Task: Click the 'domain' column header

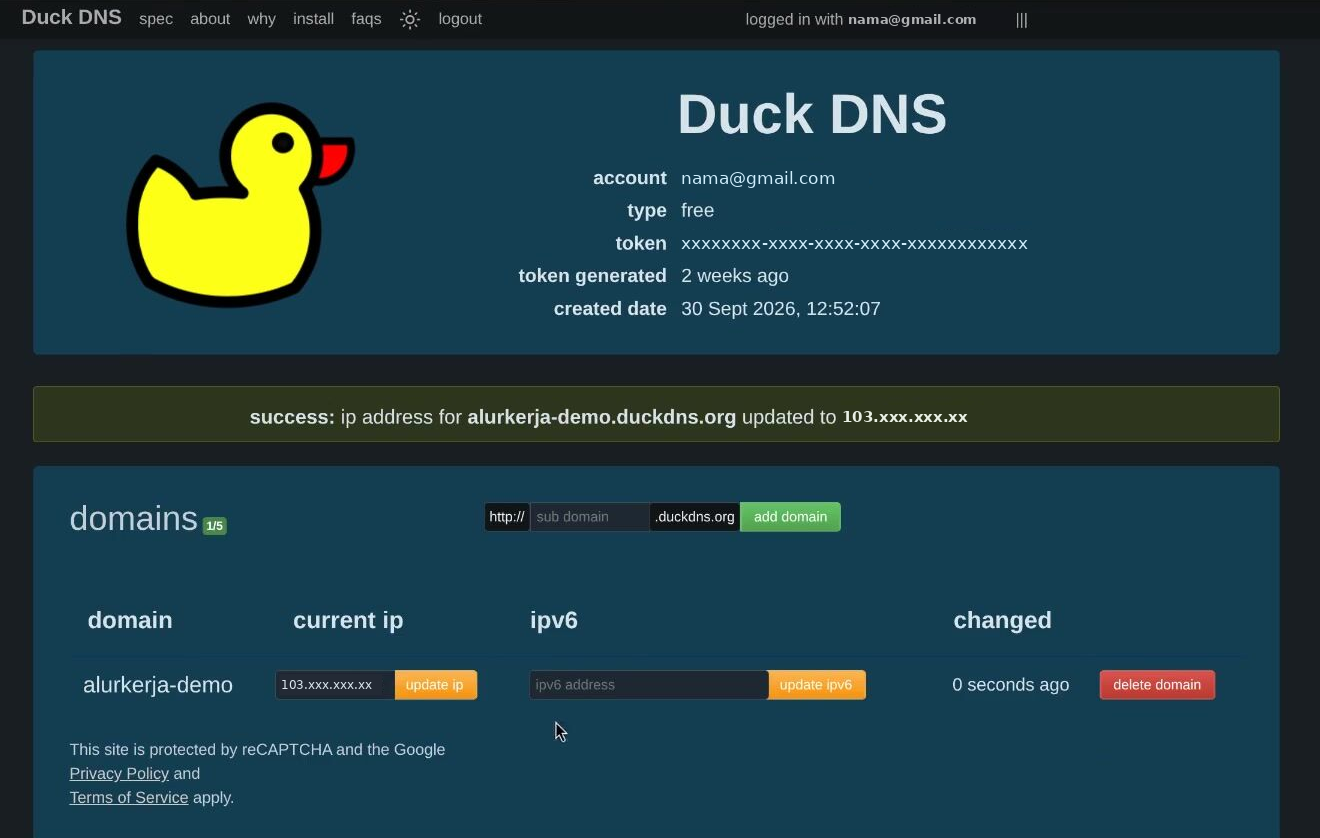Action: 130,620
